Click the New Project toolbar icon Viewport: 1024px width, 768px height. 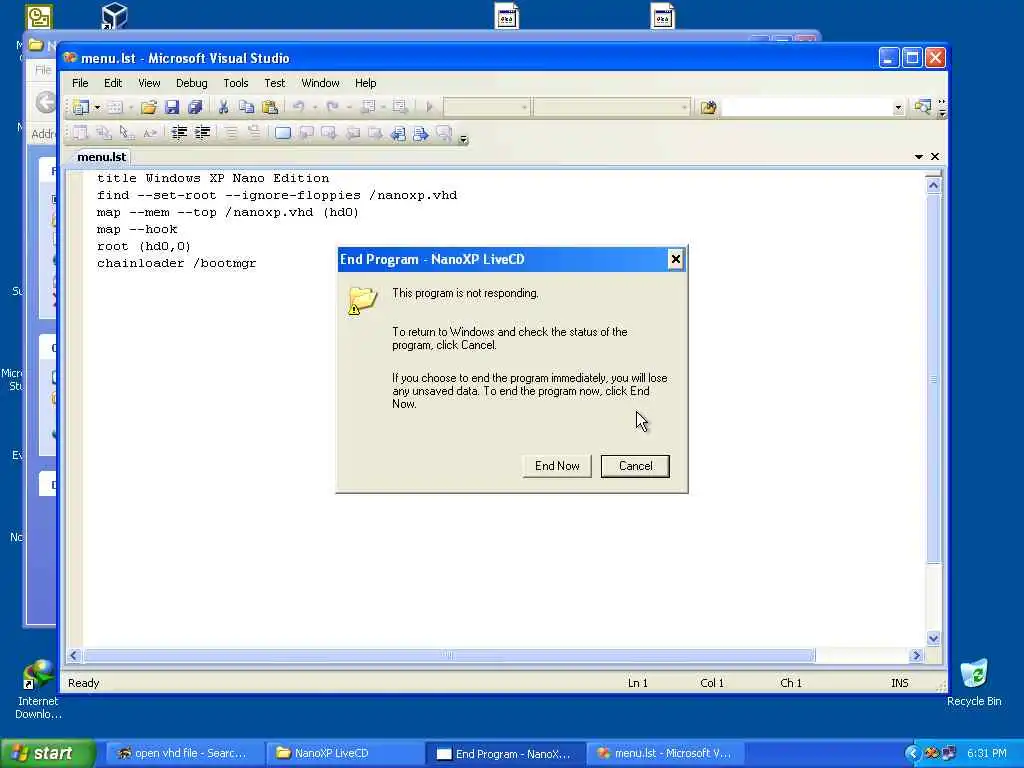tap(81, 107)
